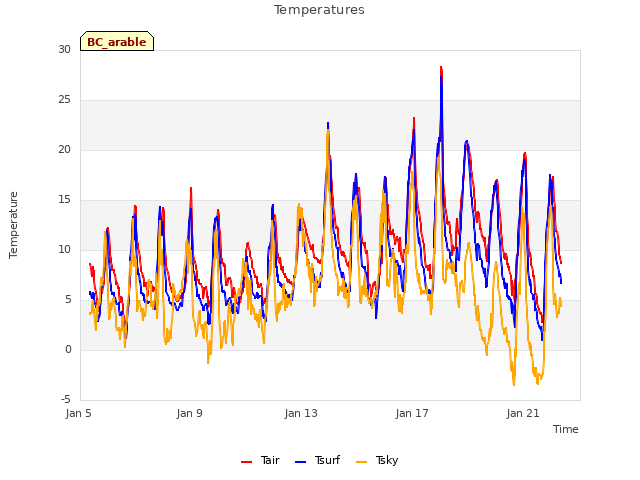Click the orange Tsky legend marker
This screenshot has height=480, width=640.
pyautogui.click(x=362, y=462)
